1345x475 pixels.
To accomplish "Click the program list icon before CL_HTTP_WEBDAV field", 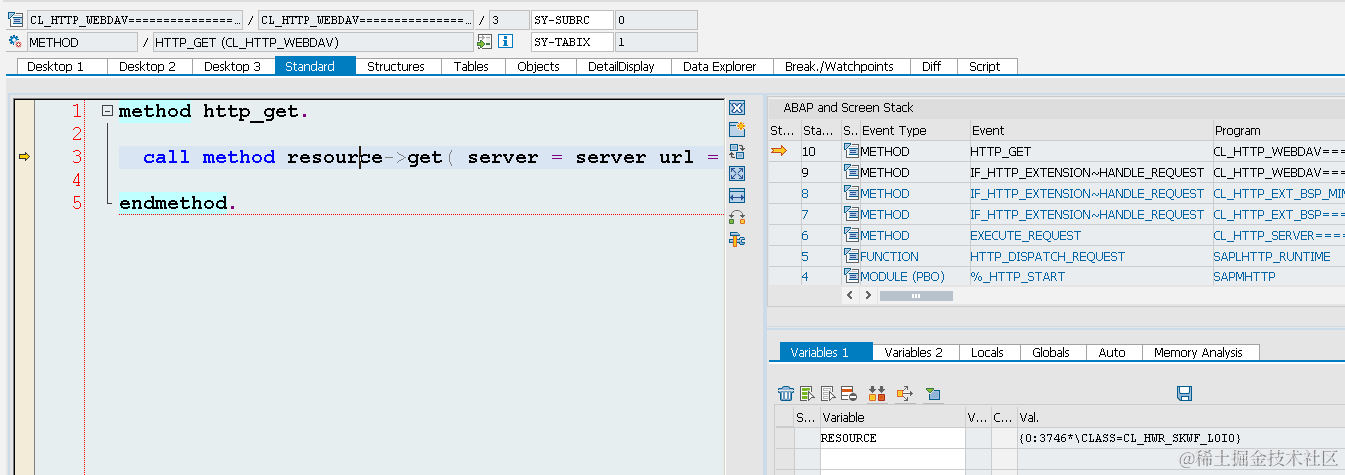I will 15,19.
